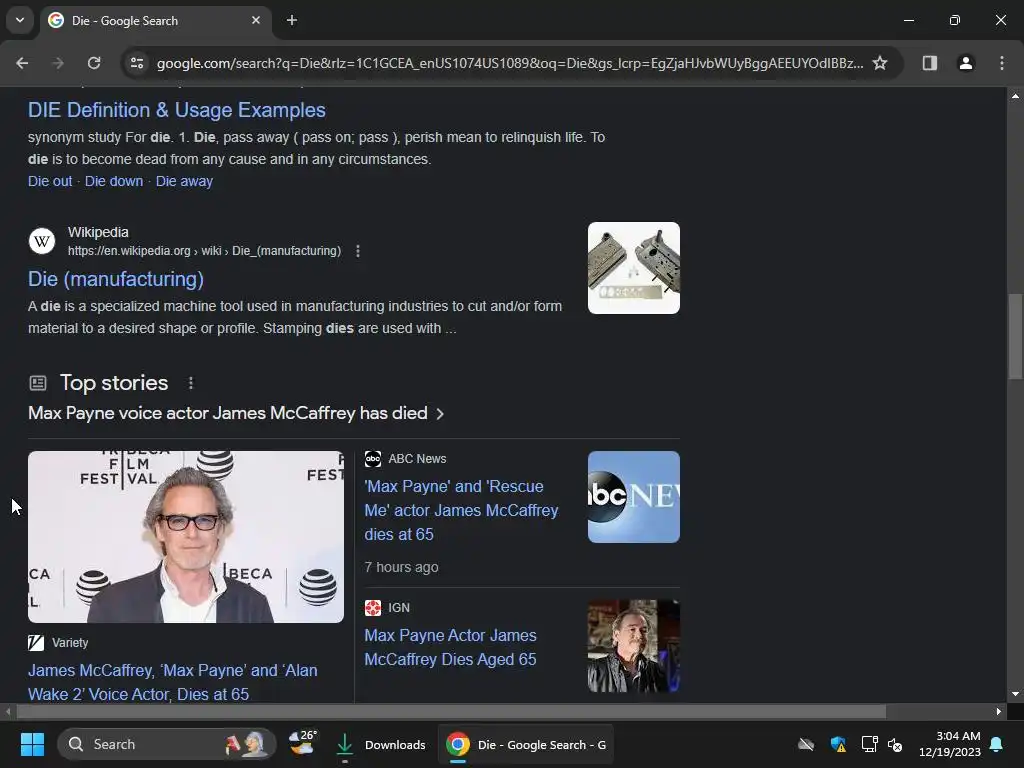Click the Variety source icon

tap(36, 643)
